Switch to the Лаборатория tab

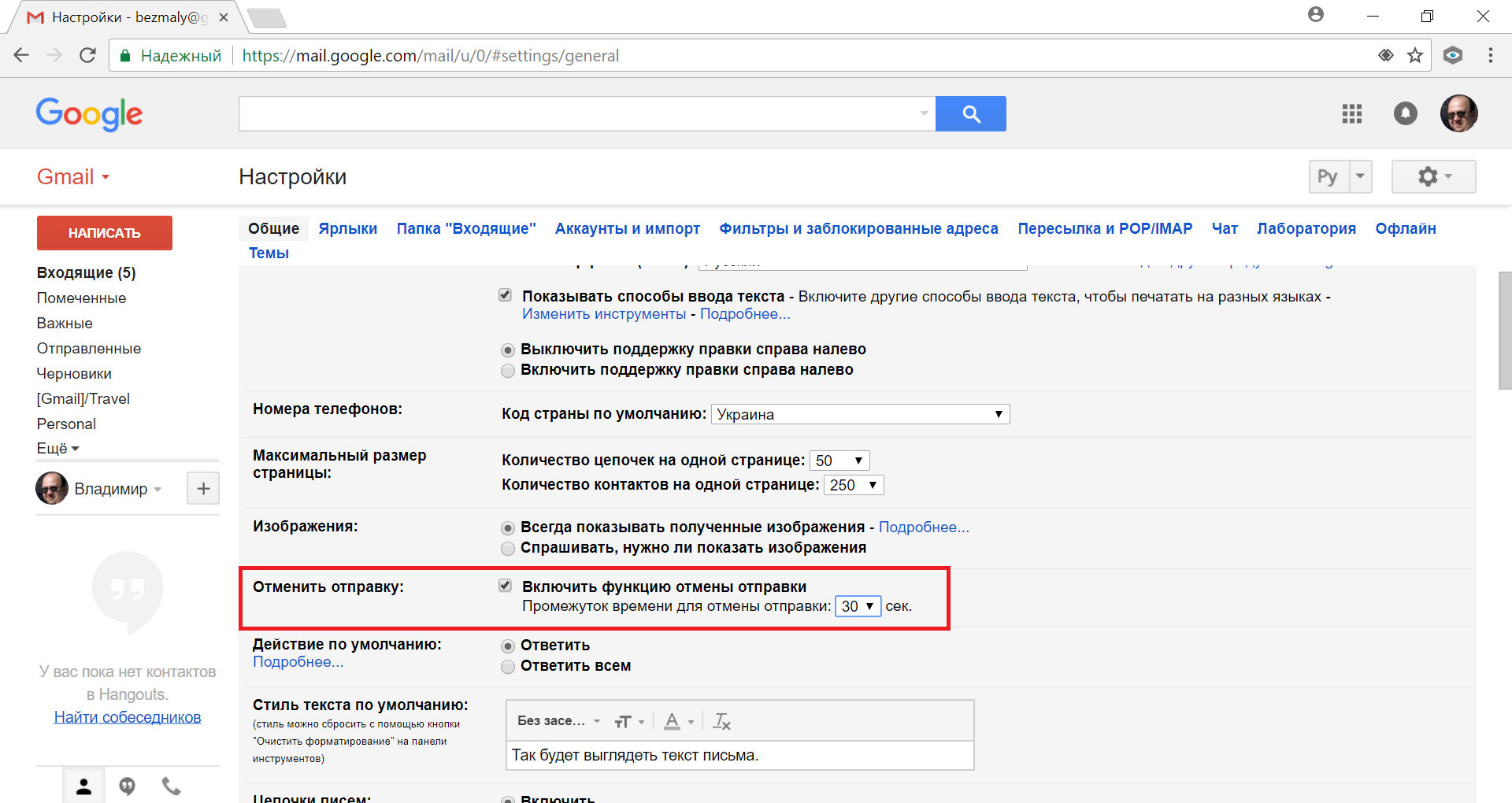pos(1306,228)
